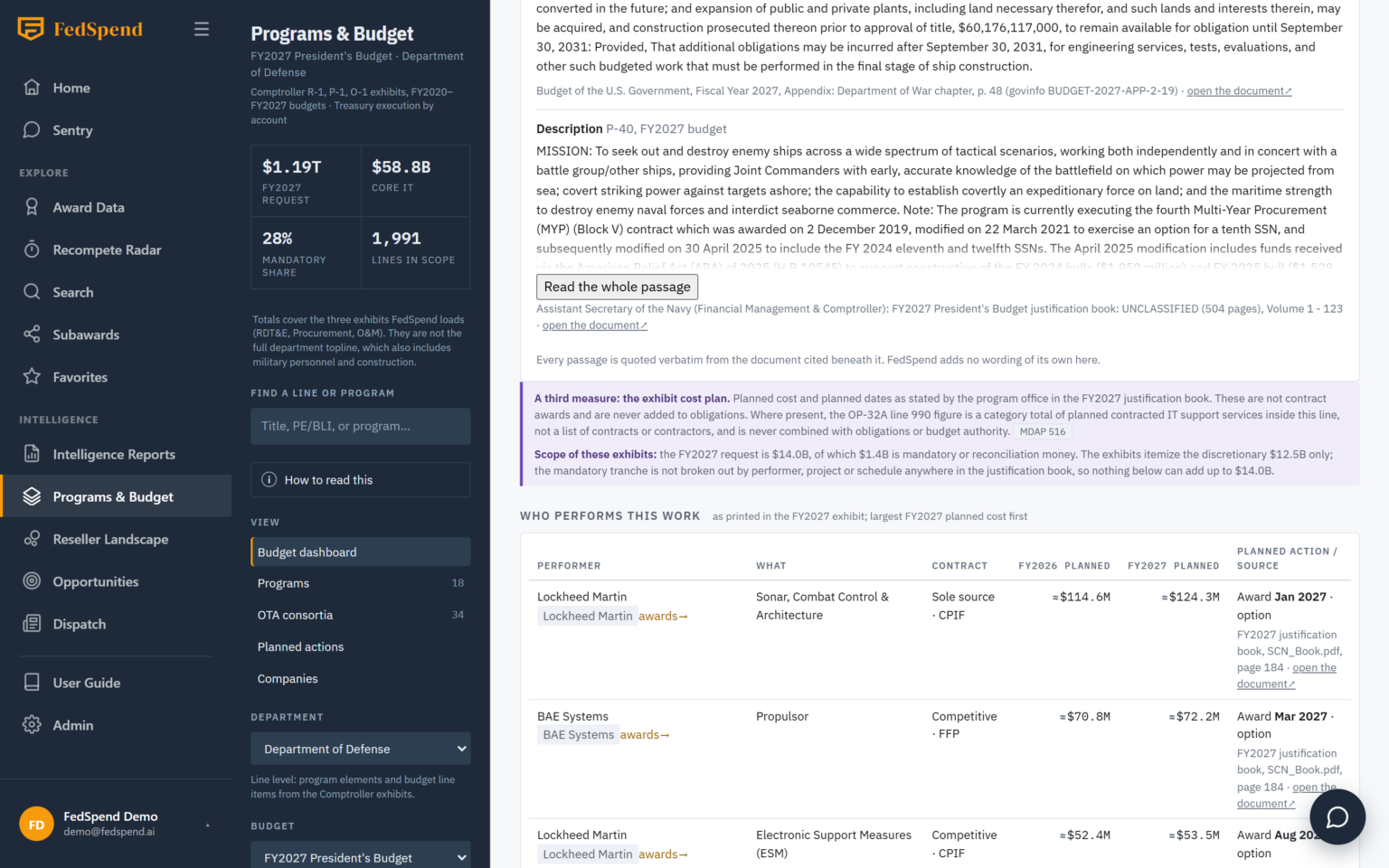Click the $58.8B Core IT stat
Image resolution: width=1389 pixels, height=868 pixels.
[x=416, y=181]
